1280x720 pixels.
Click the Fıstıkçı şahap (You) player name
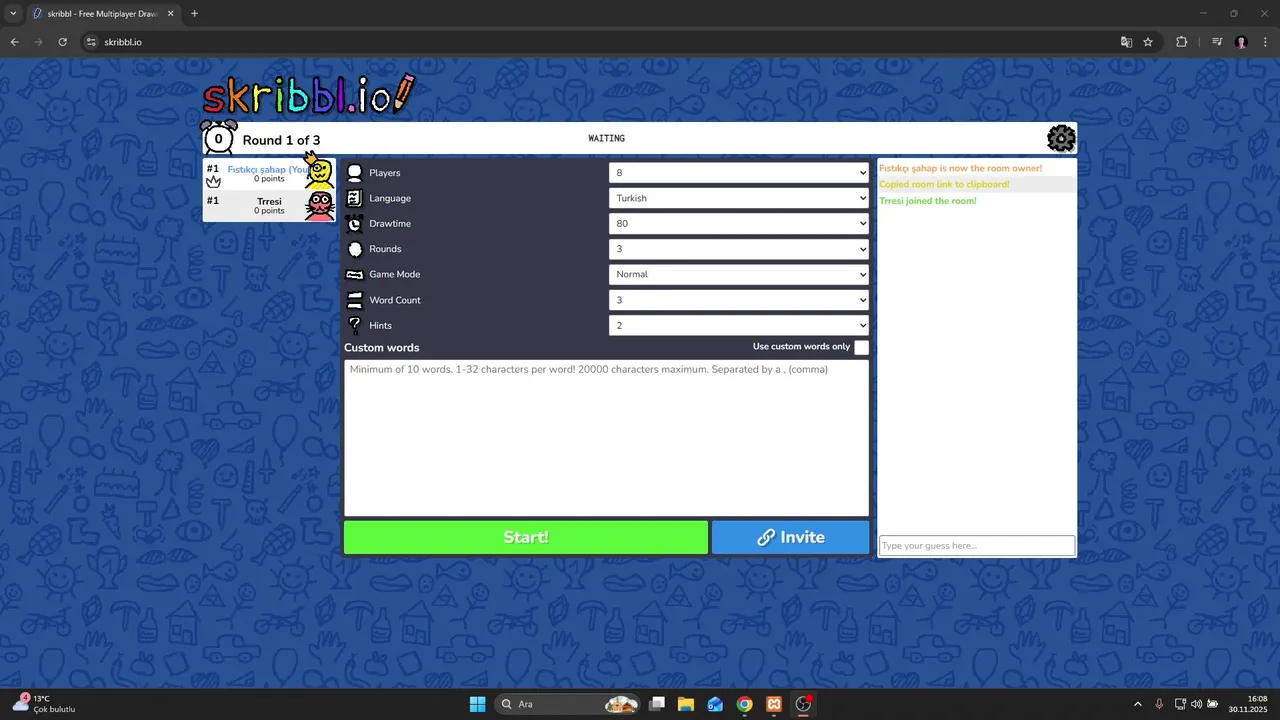267,169
